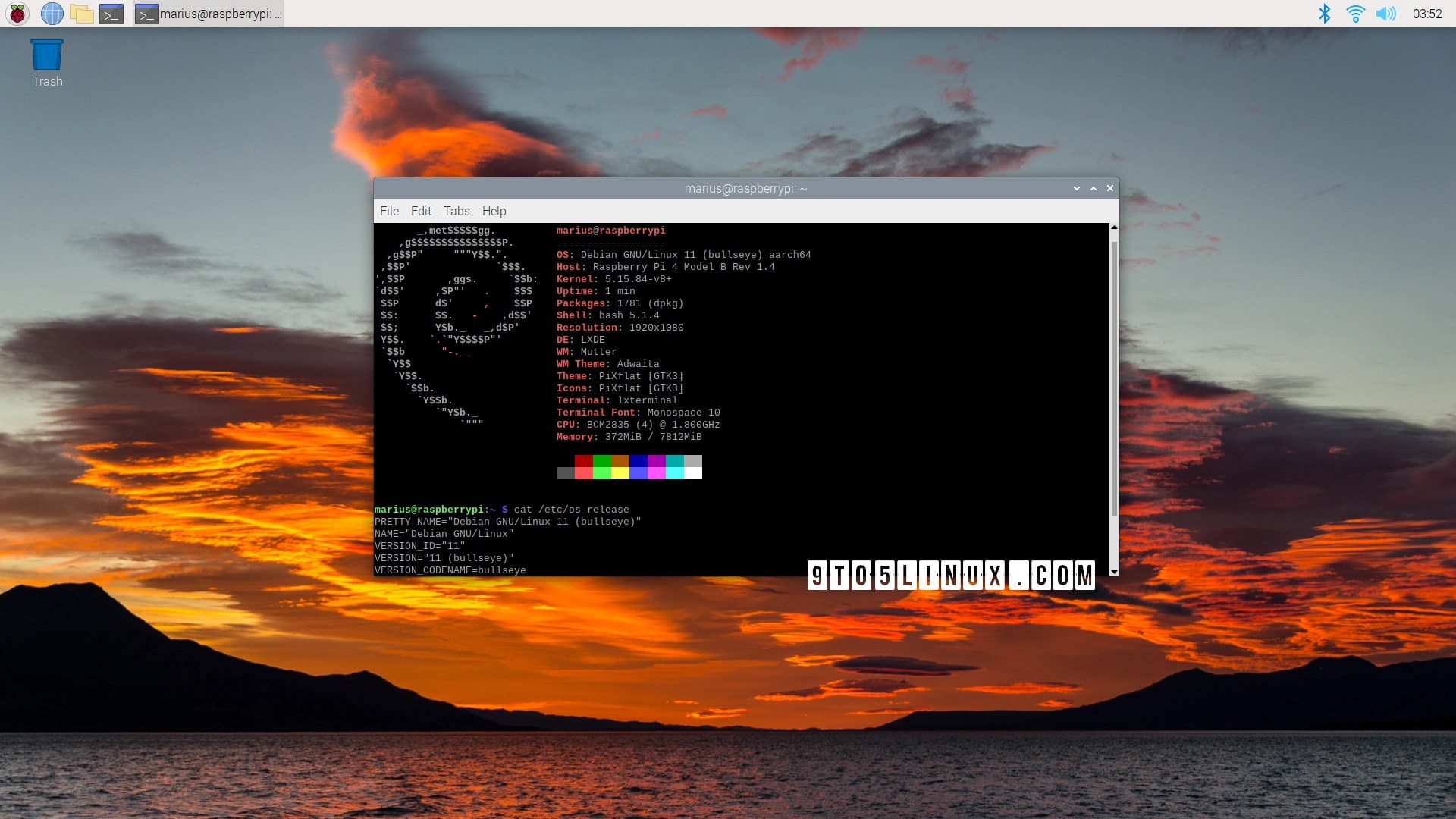Open the File Manager from the taskbar

point(81,13)
